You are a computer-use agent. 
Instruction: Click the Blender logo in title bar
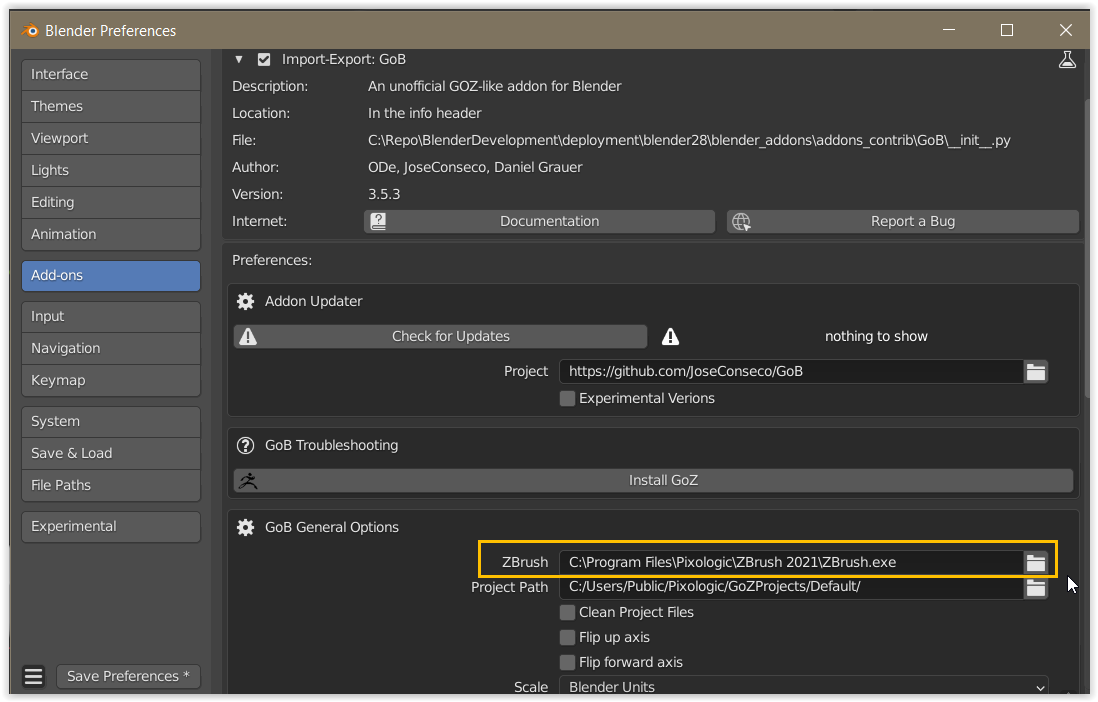point(29,31)
